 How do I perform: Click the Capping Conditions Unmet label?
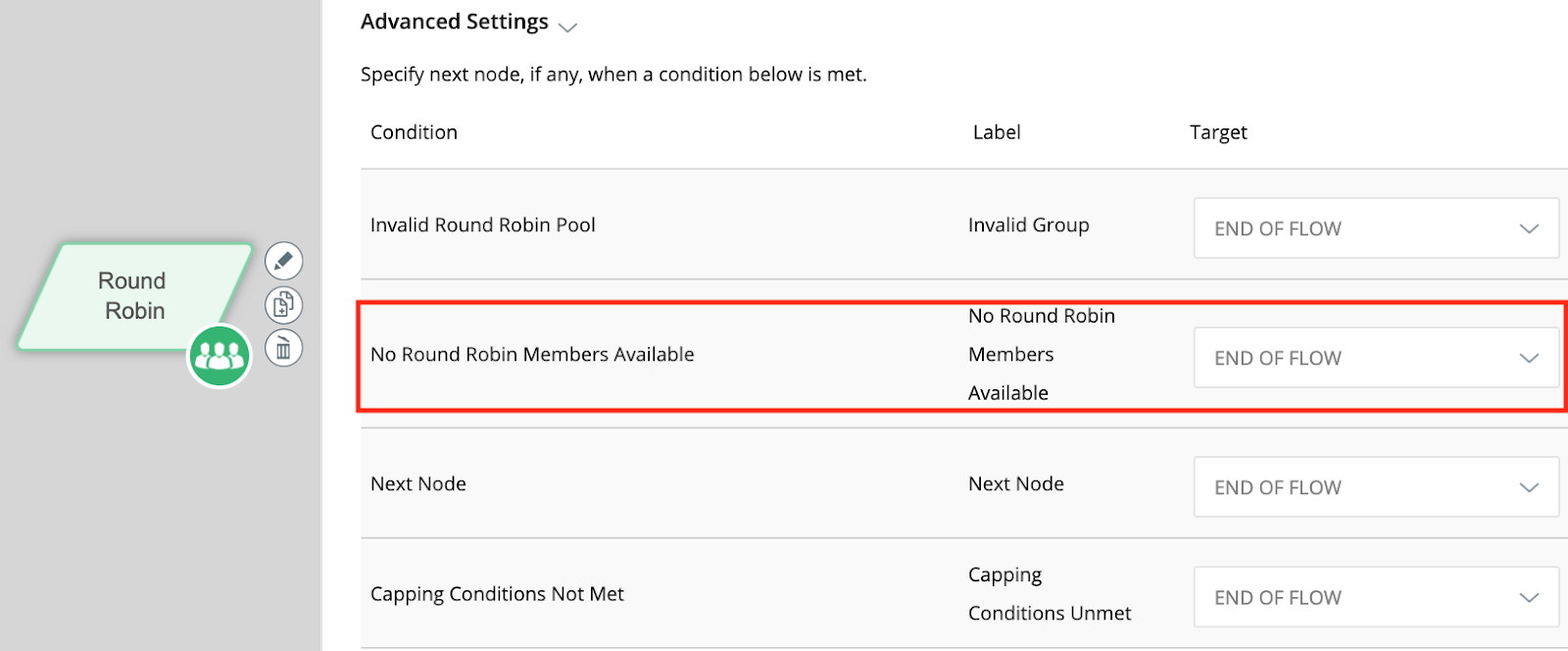pyautogui.click(x=1049, y=594)
